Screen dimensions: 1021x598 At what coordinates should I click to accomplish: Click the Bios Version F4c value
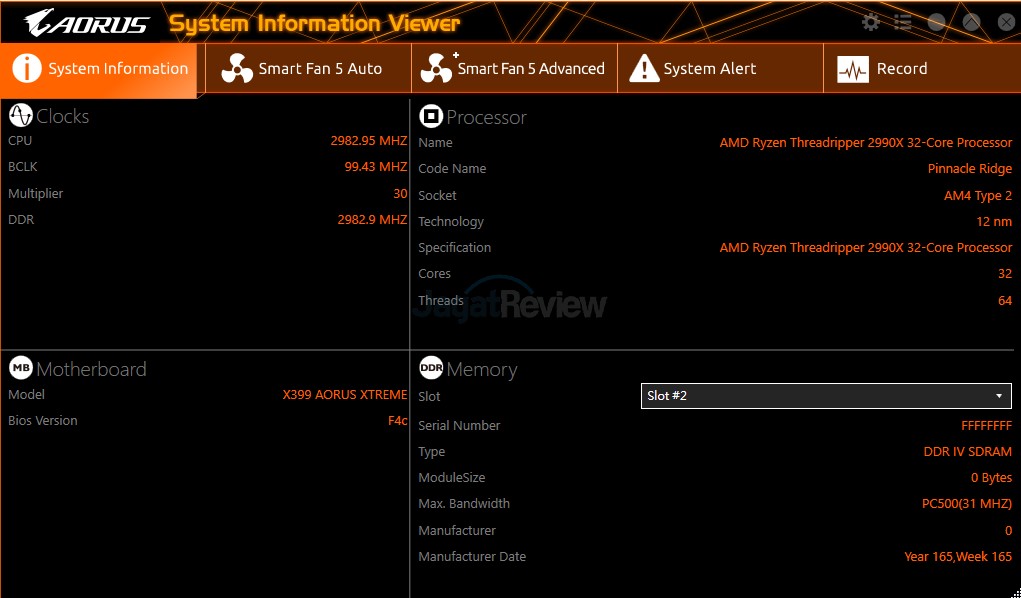pyautogui.click(x=397, y=421)
